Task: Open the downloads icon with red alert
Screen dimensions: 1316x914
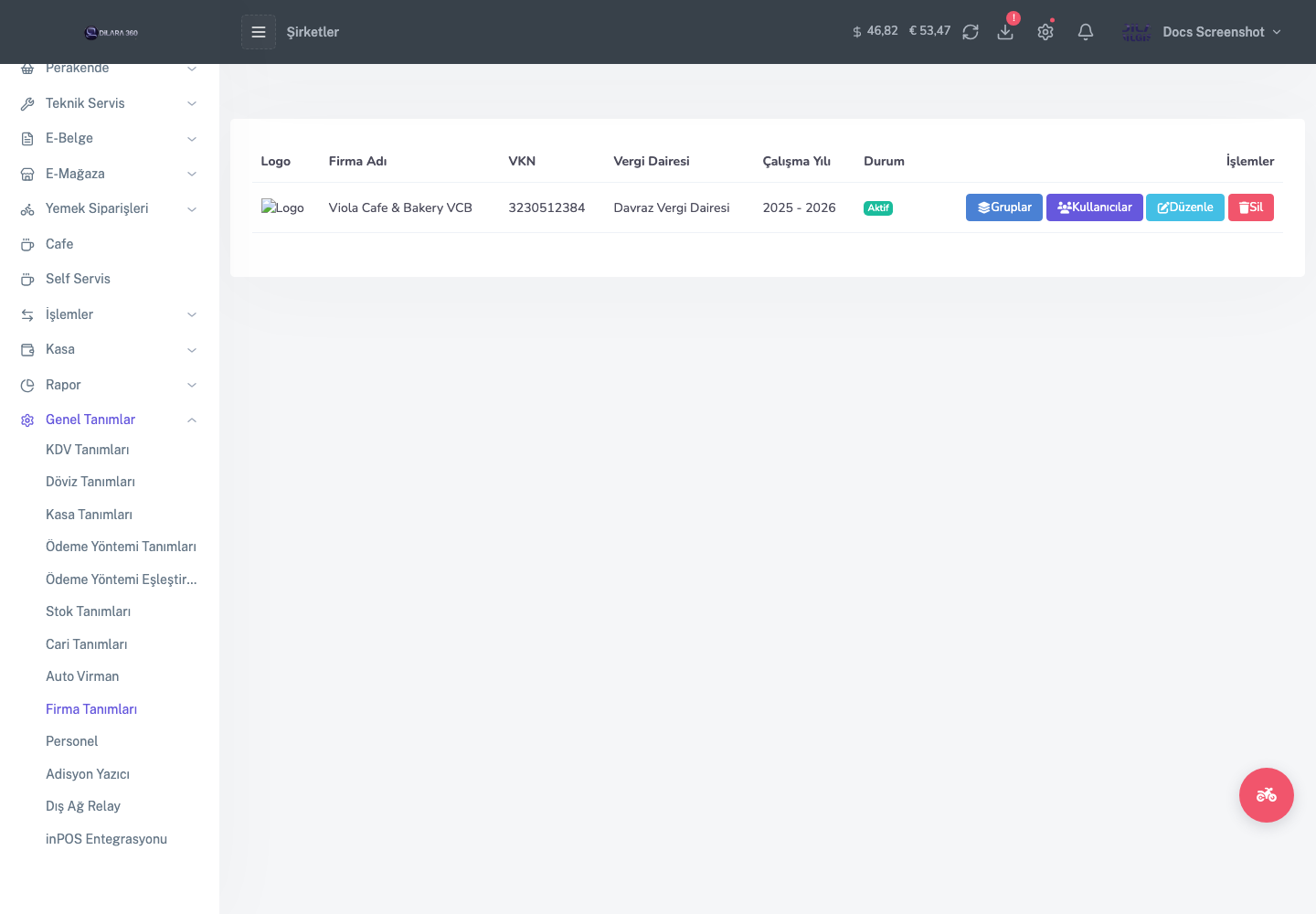Action: tap(1005, 32)
